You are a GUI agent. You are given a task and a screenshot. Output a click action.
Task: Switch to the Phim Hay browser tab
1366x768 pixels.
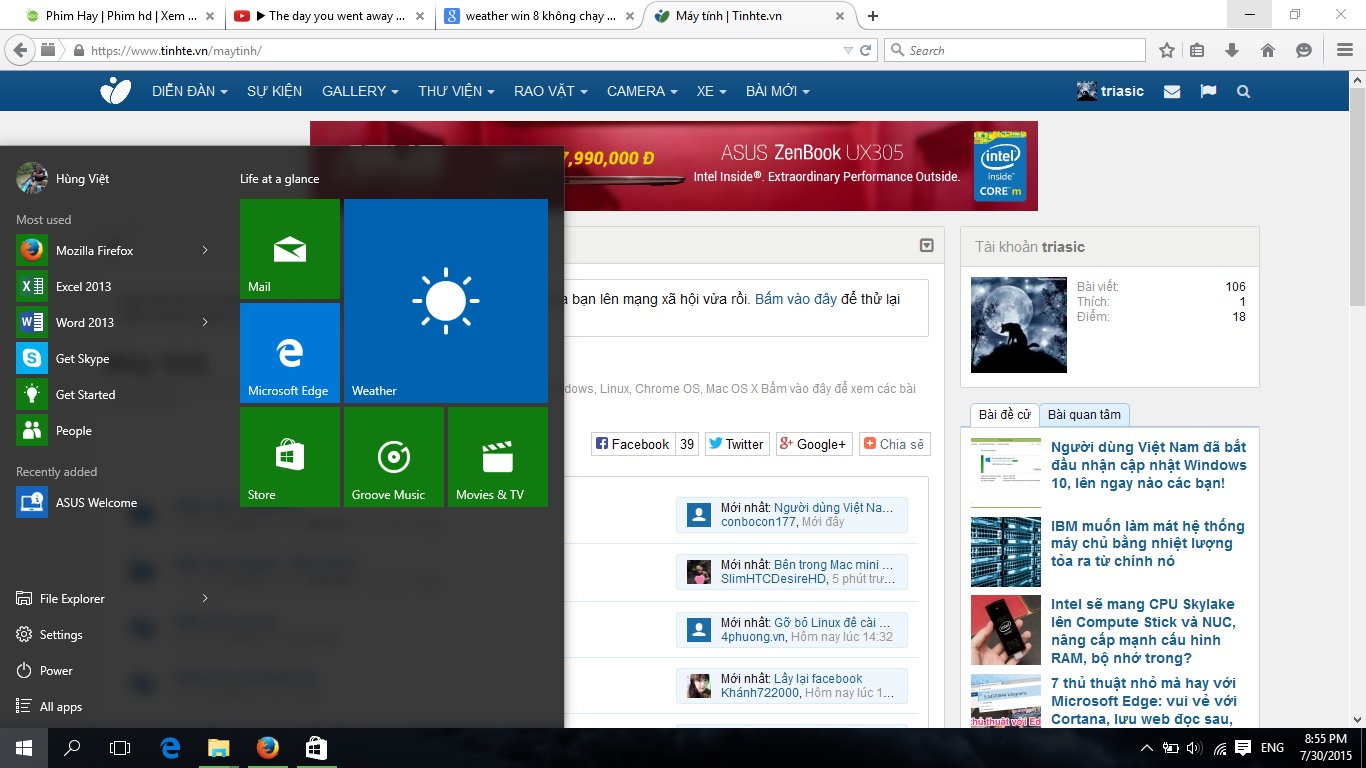click(x=119, y=16)
